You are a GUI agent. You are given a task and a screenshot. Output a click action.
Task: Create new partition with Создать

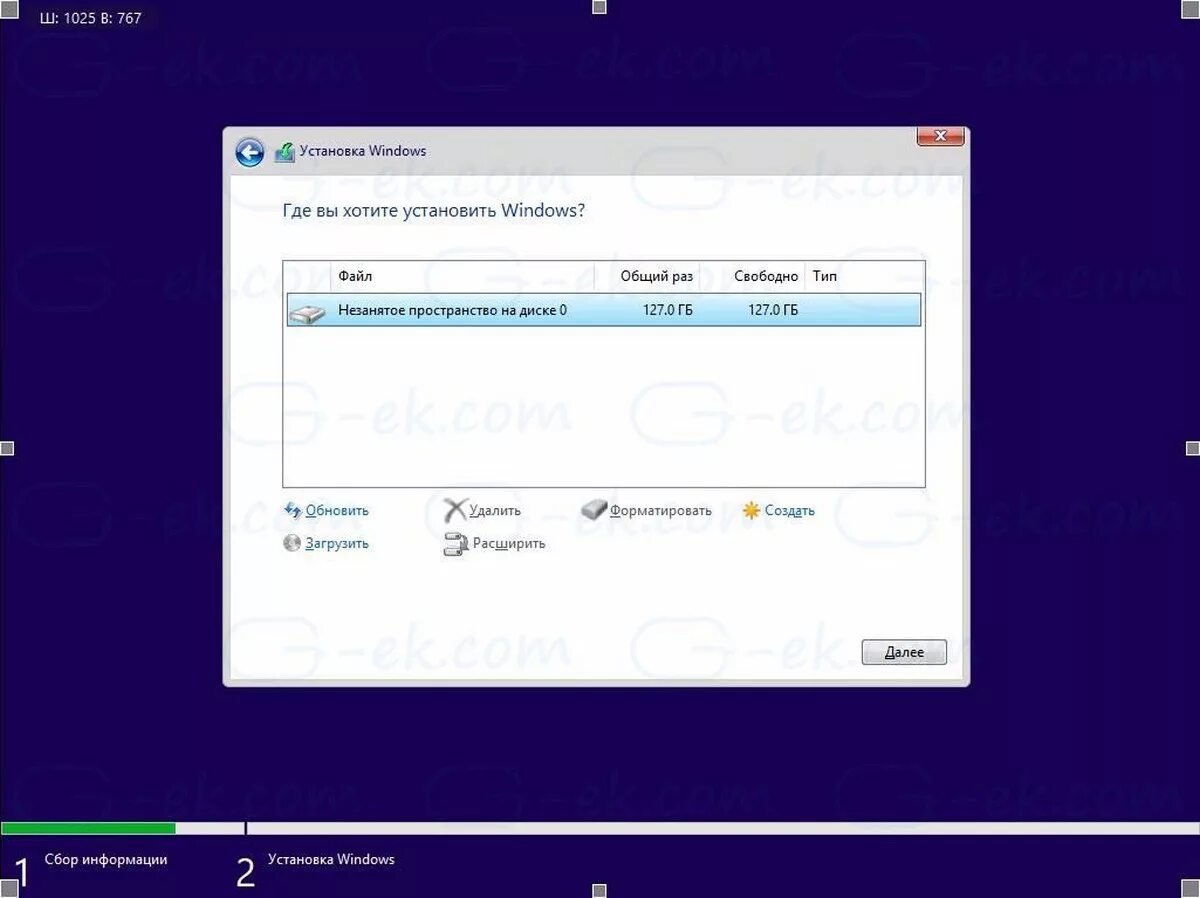[790, 511]
